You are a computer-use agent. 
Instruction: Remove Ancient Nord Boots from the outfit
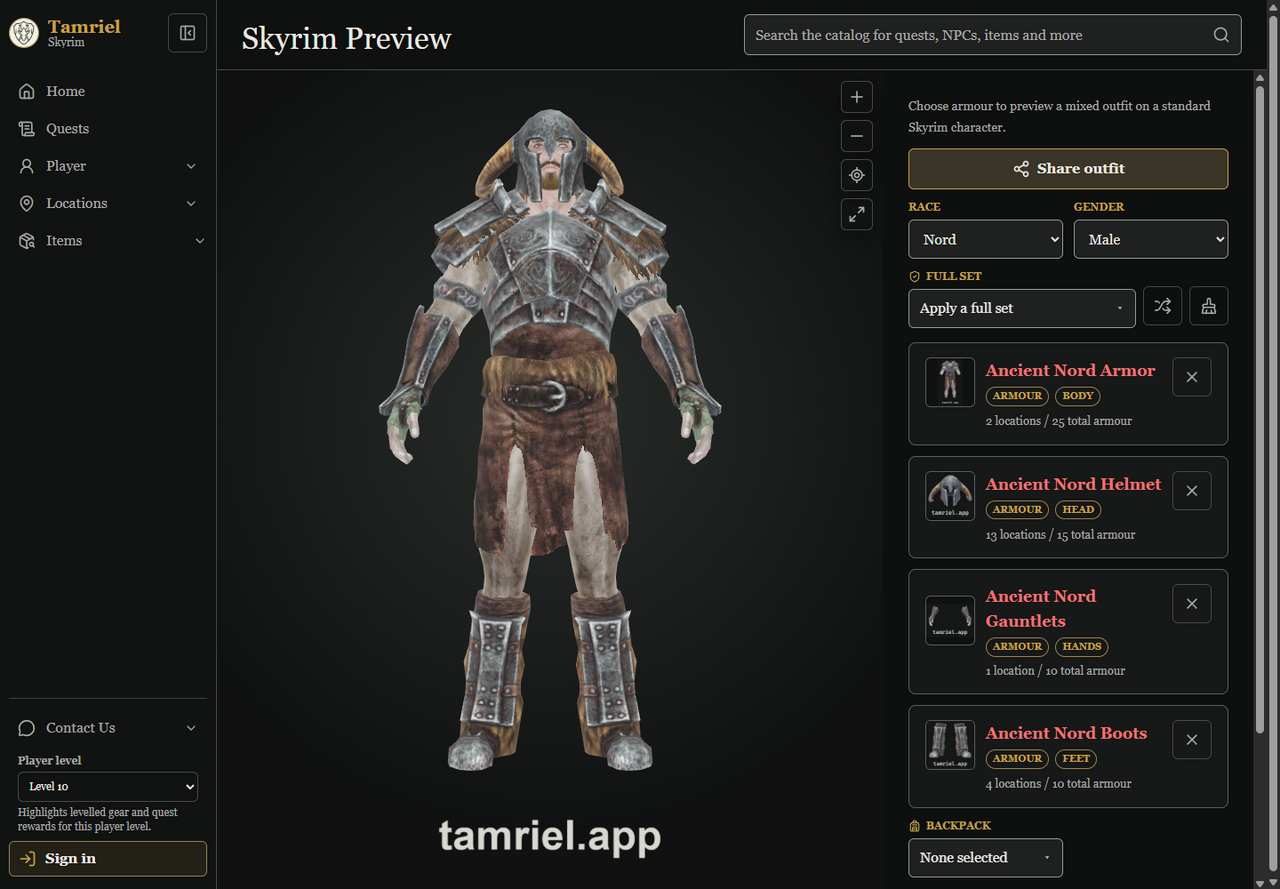[x=1192, y=740]
